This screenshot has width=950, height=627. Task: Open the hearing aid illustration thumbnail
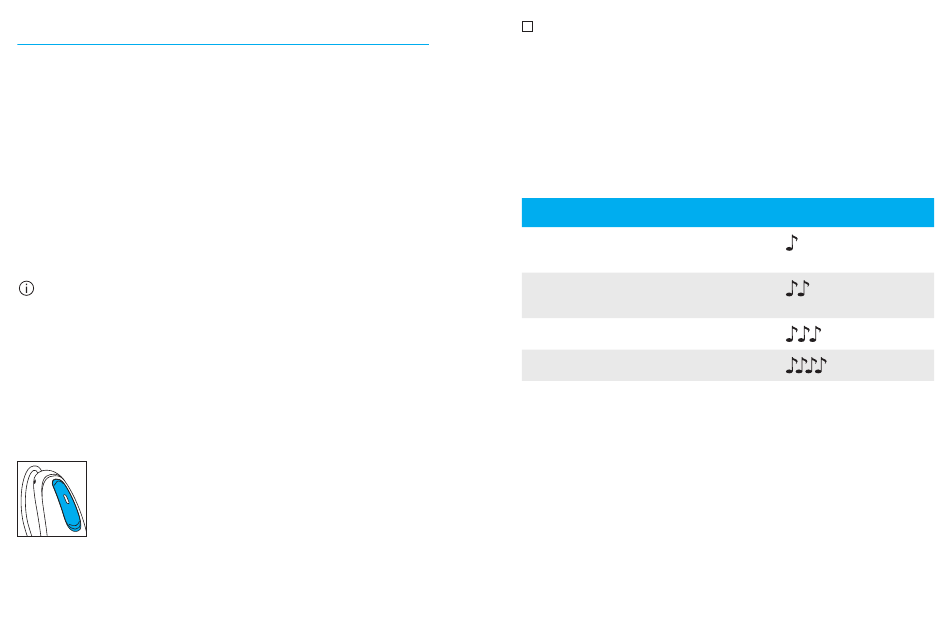[52, 499]
